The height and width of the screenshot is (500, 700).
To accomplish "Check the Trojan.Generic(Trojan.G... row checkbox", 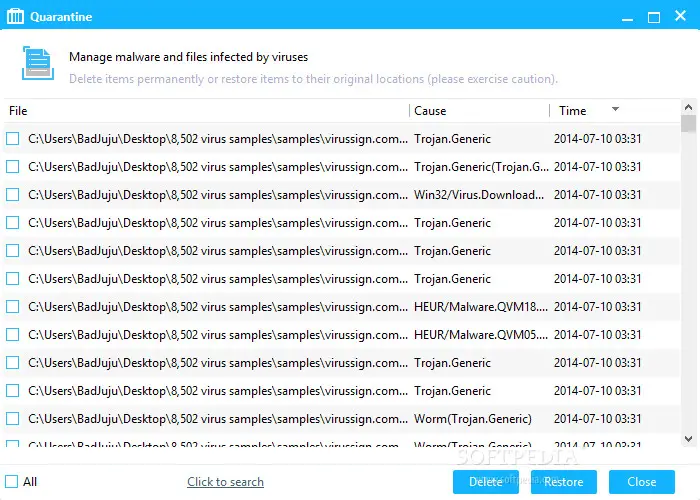I will click(x=12, y=167).
